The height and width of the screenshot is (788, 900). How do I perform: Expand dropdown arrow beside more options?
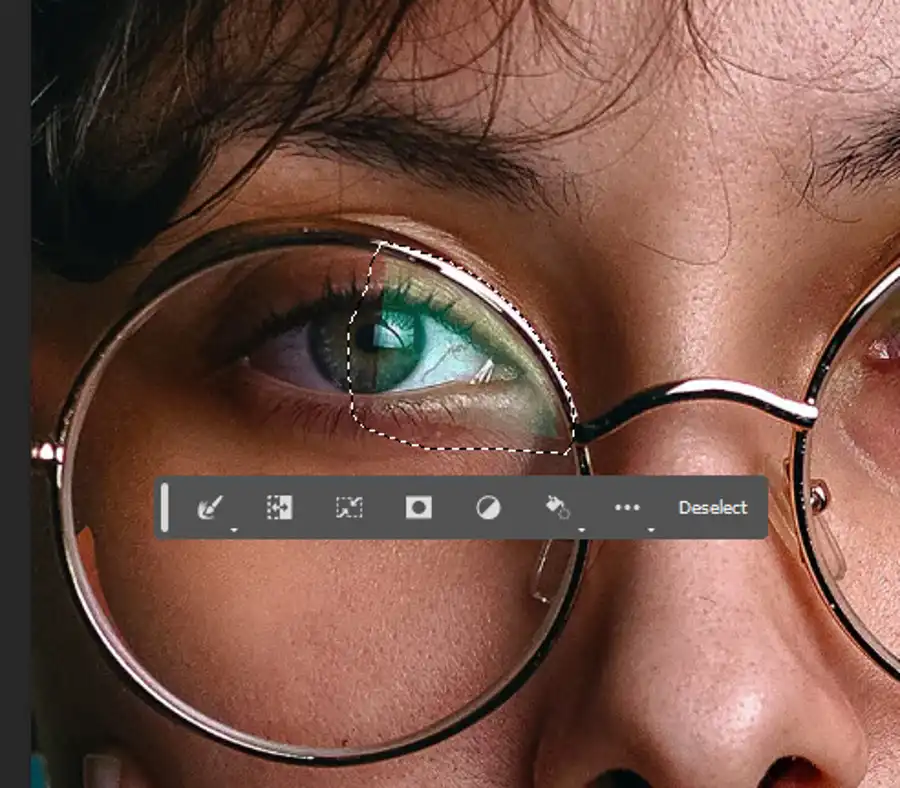pos(651,530)
